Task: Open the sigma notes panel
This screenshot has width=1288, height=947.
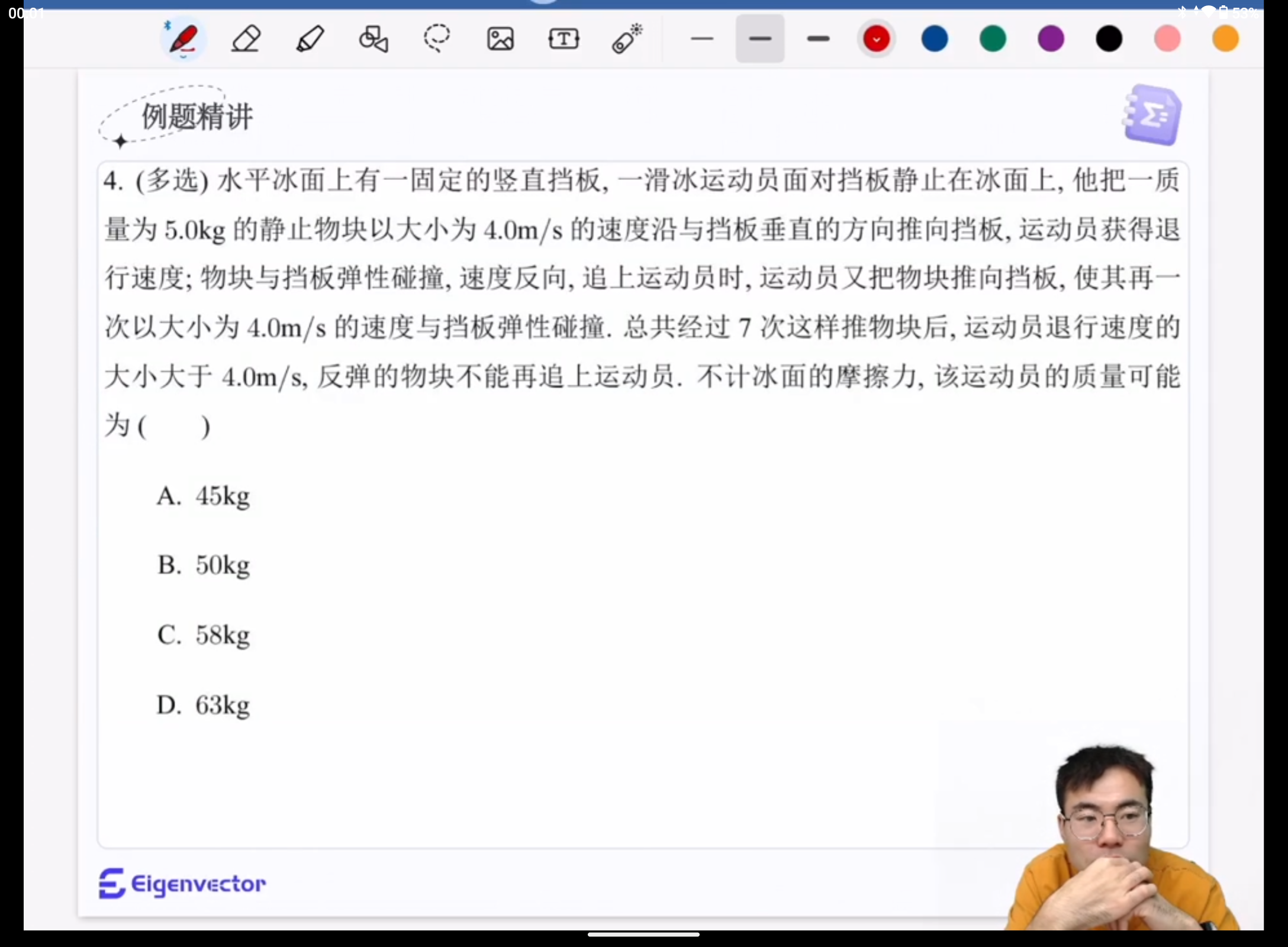Action: coord(1151,115)
